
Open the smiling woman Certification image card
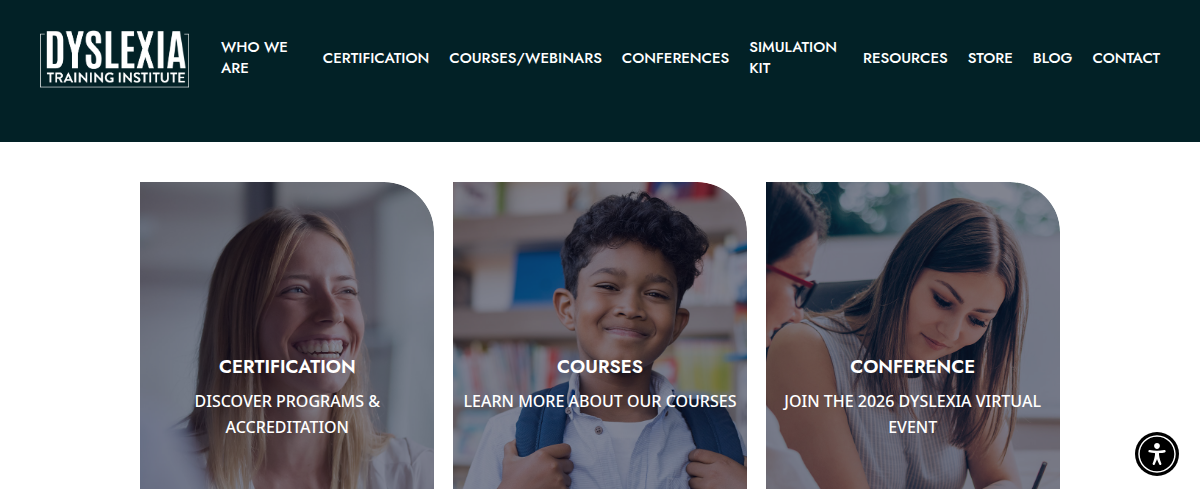tap(287, 335)
